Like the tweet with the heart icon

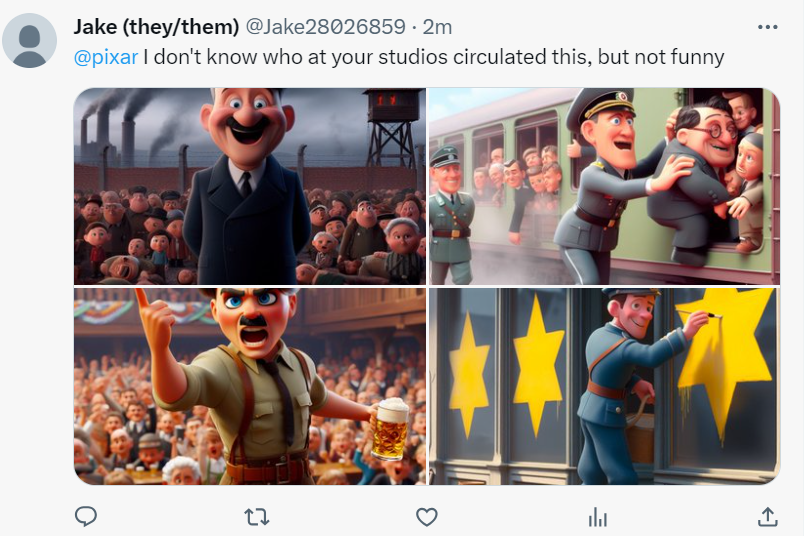coord(427,516)
